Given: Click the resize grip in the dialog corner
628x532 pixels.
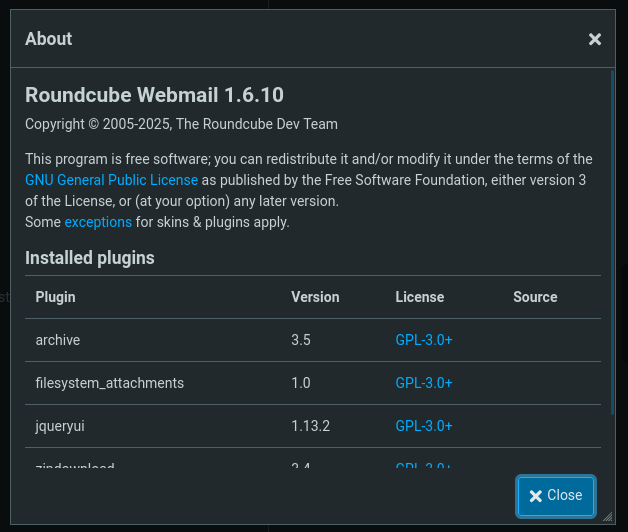Looking at the screenshot, I should (607, 515).
